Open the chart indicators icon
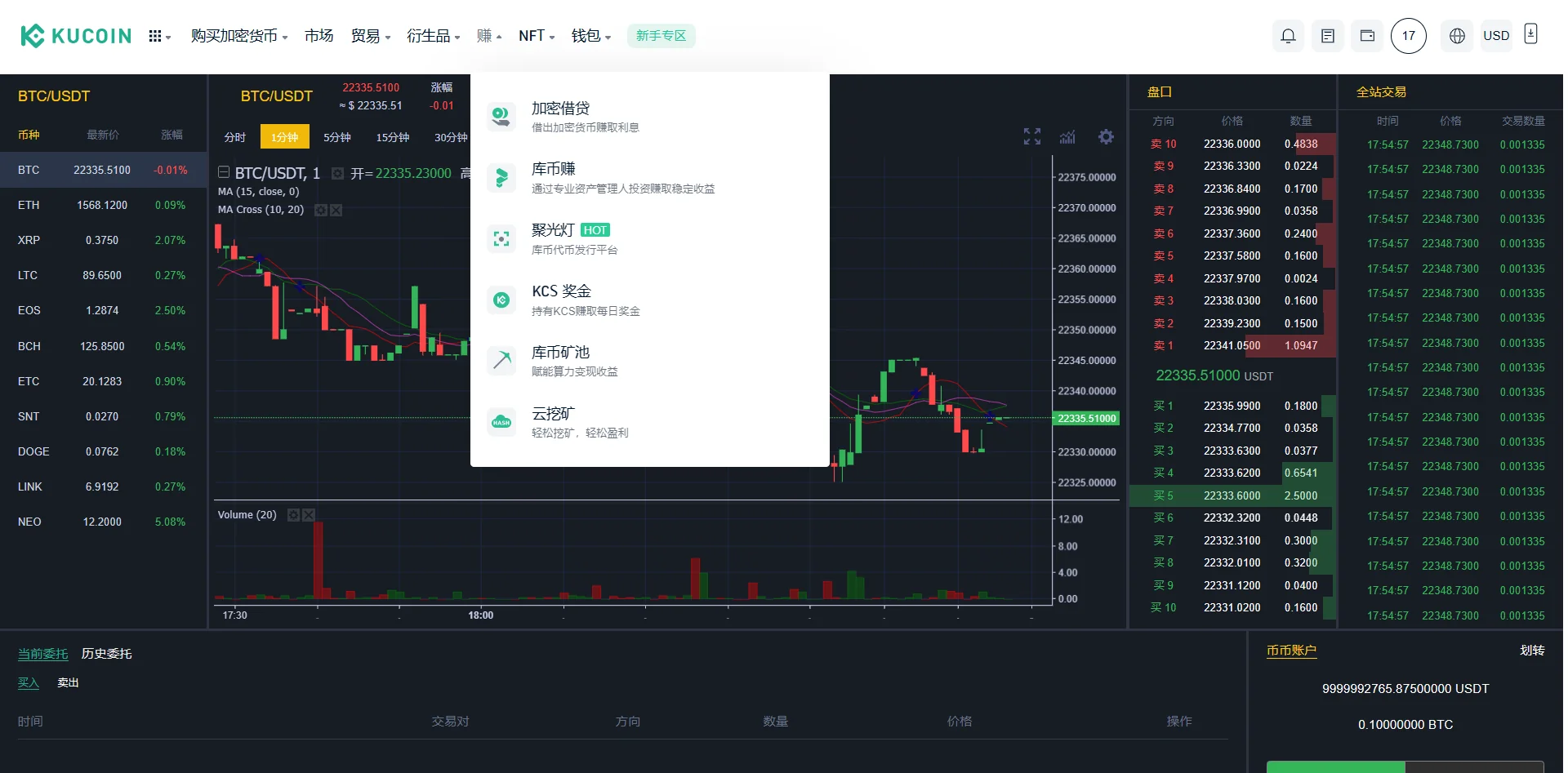Image resolution: width=1568 pixels, height=773 pixels. (1067, 136)
